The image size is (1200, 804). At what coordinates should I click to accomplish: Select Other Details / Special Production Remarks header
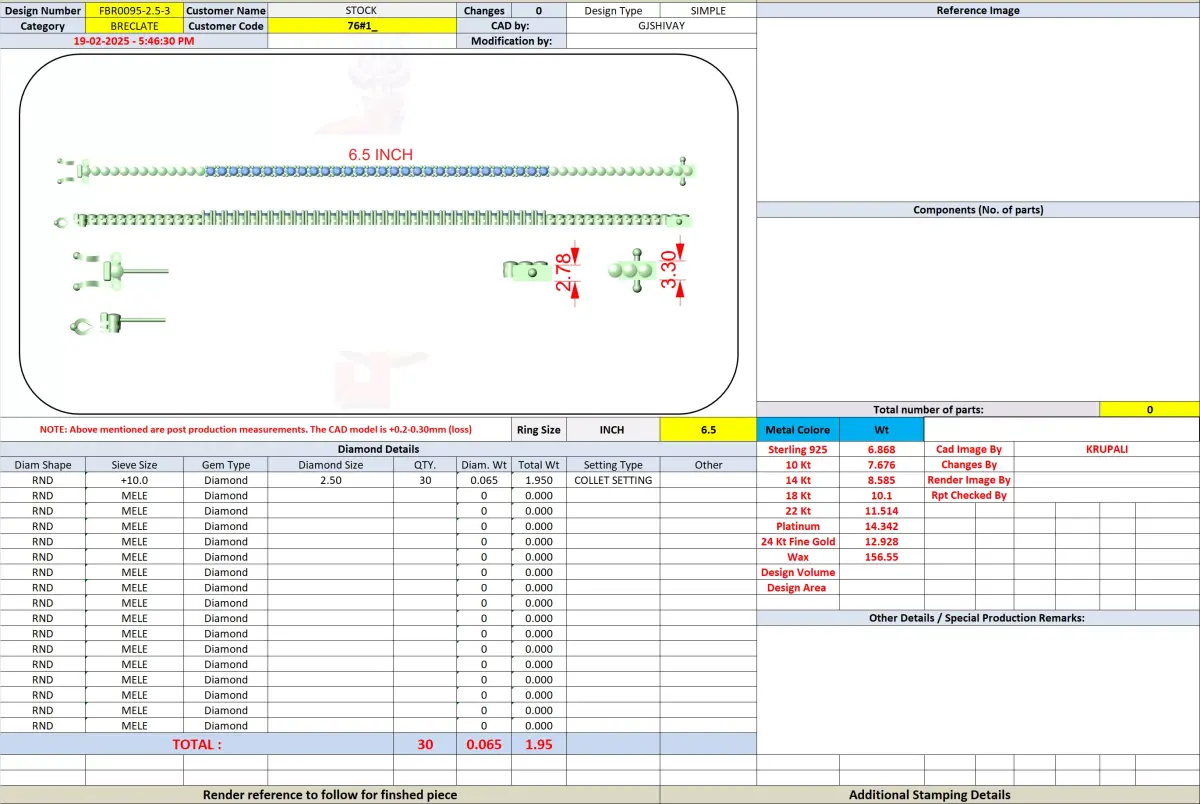(978, 618)
